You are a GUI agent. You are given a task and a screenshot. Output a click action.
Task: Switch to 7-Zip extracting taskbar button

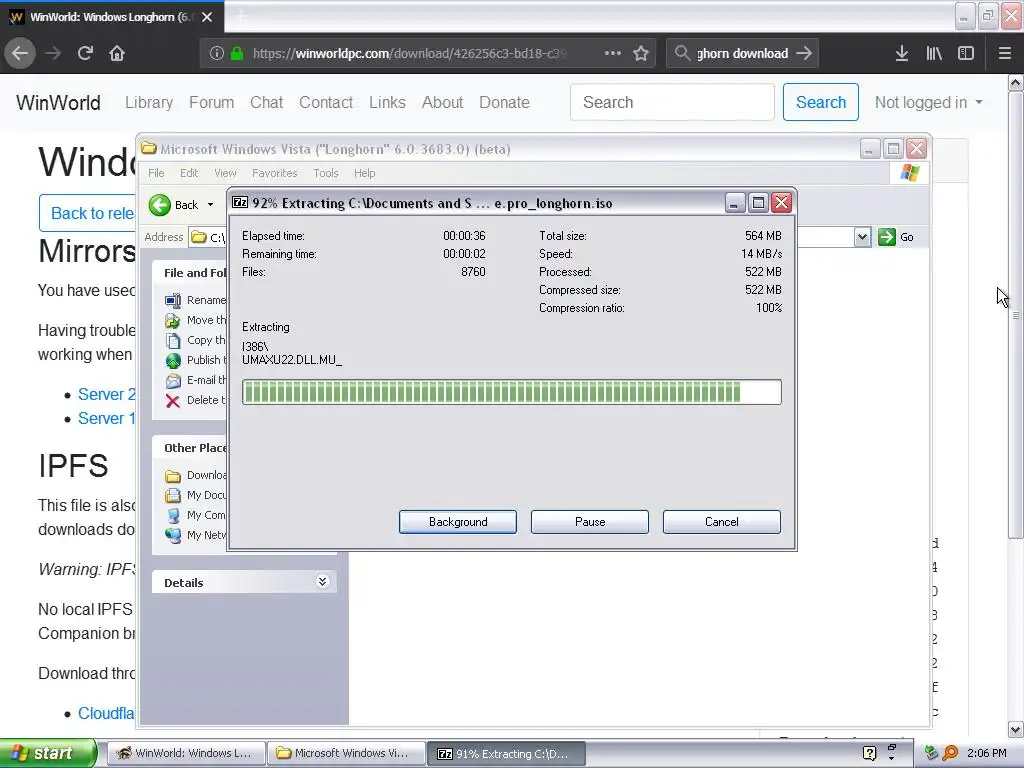[x=506, y=753]
